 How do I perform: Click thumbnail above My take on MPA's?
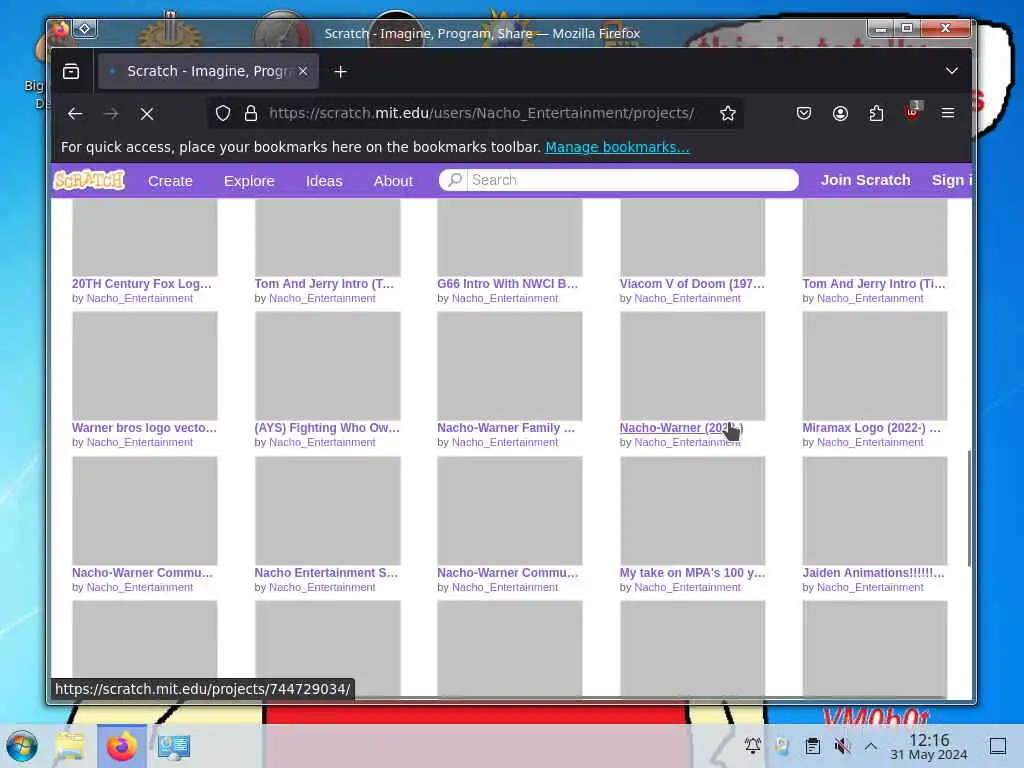pos(693,511)
